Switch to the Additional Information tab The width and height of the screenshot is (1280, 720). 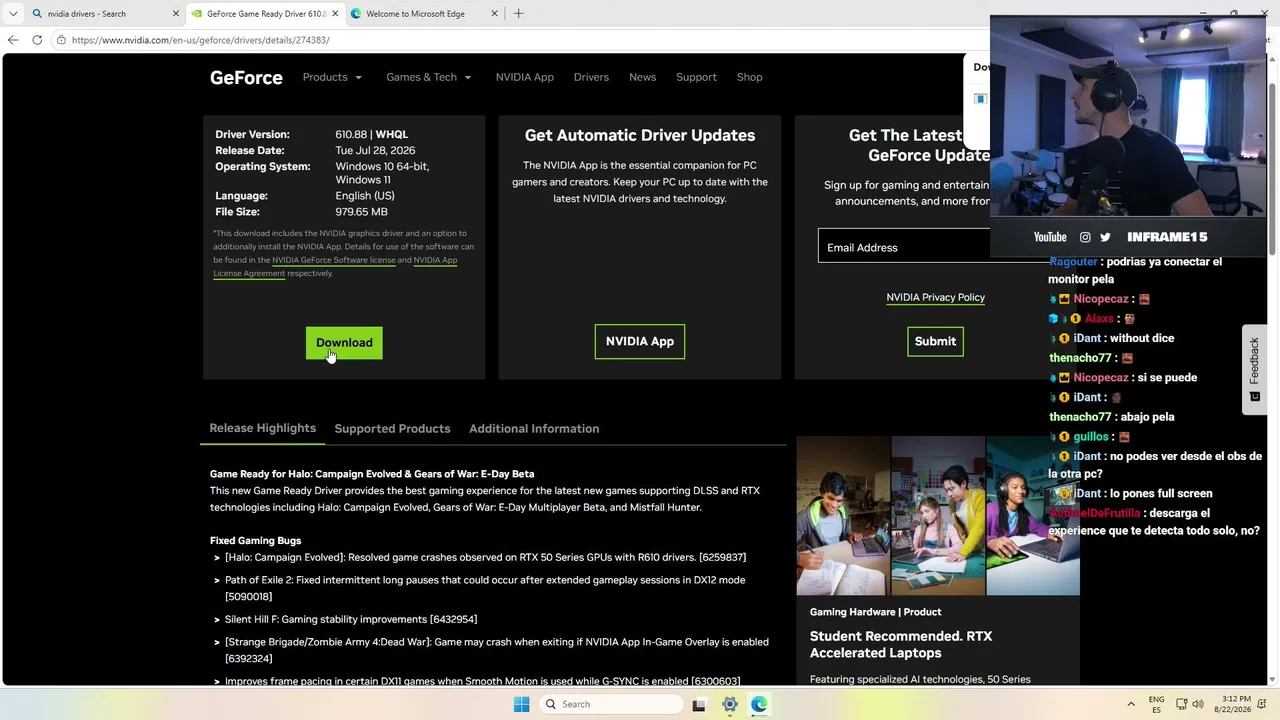534,428
